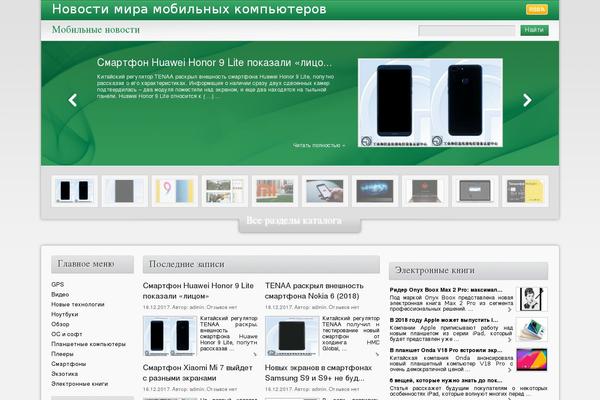
Task: Click the Последние записи section header
Action: 261,264
